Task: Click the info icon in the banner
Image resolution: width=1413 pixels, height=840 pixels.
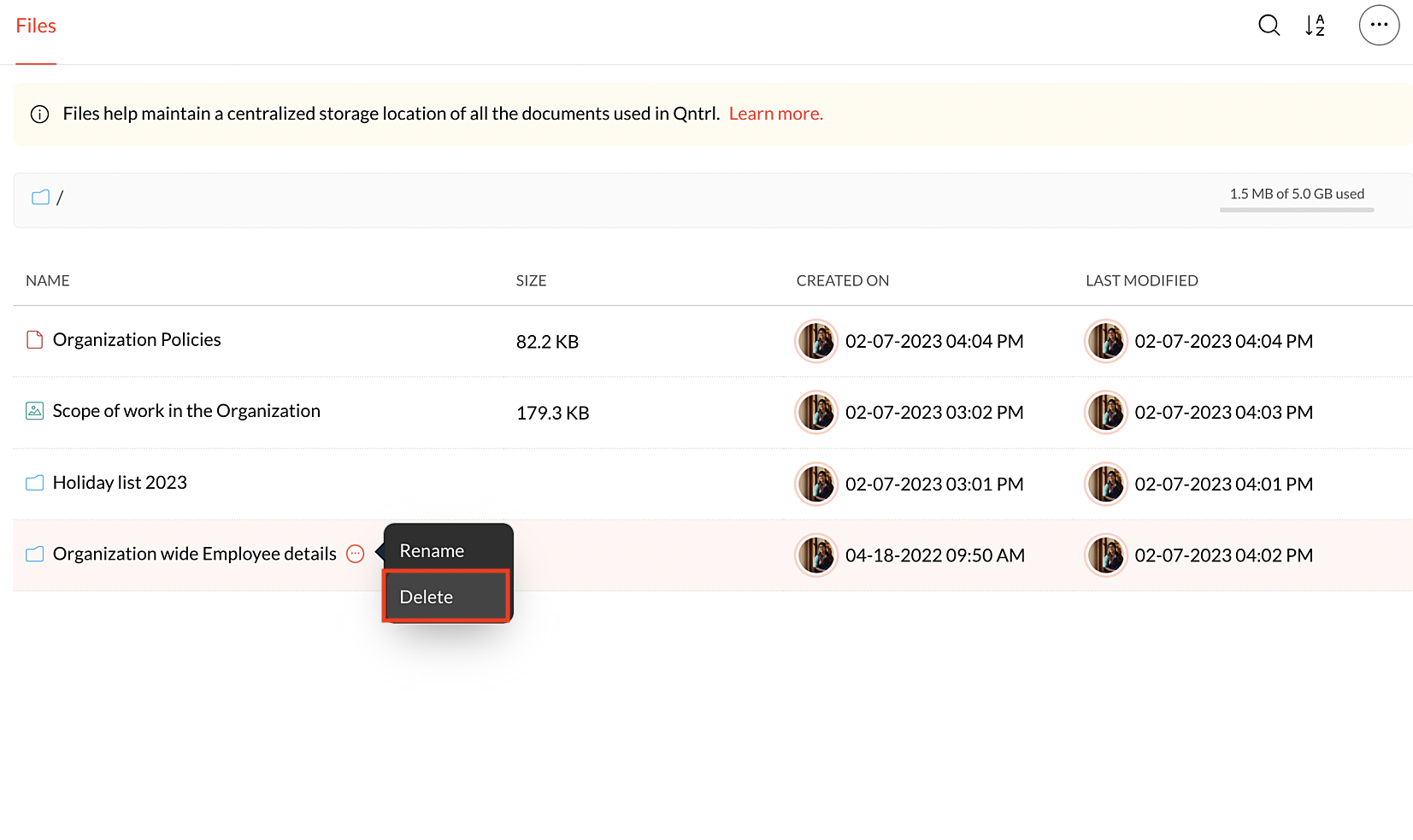Action: coord(39,115)
